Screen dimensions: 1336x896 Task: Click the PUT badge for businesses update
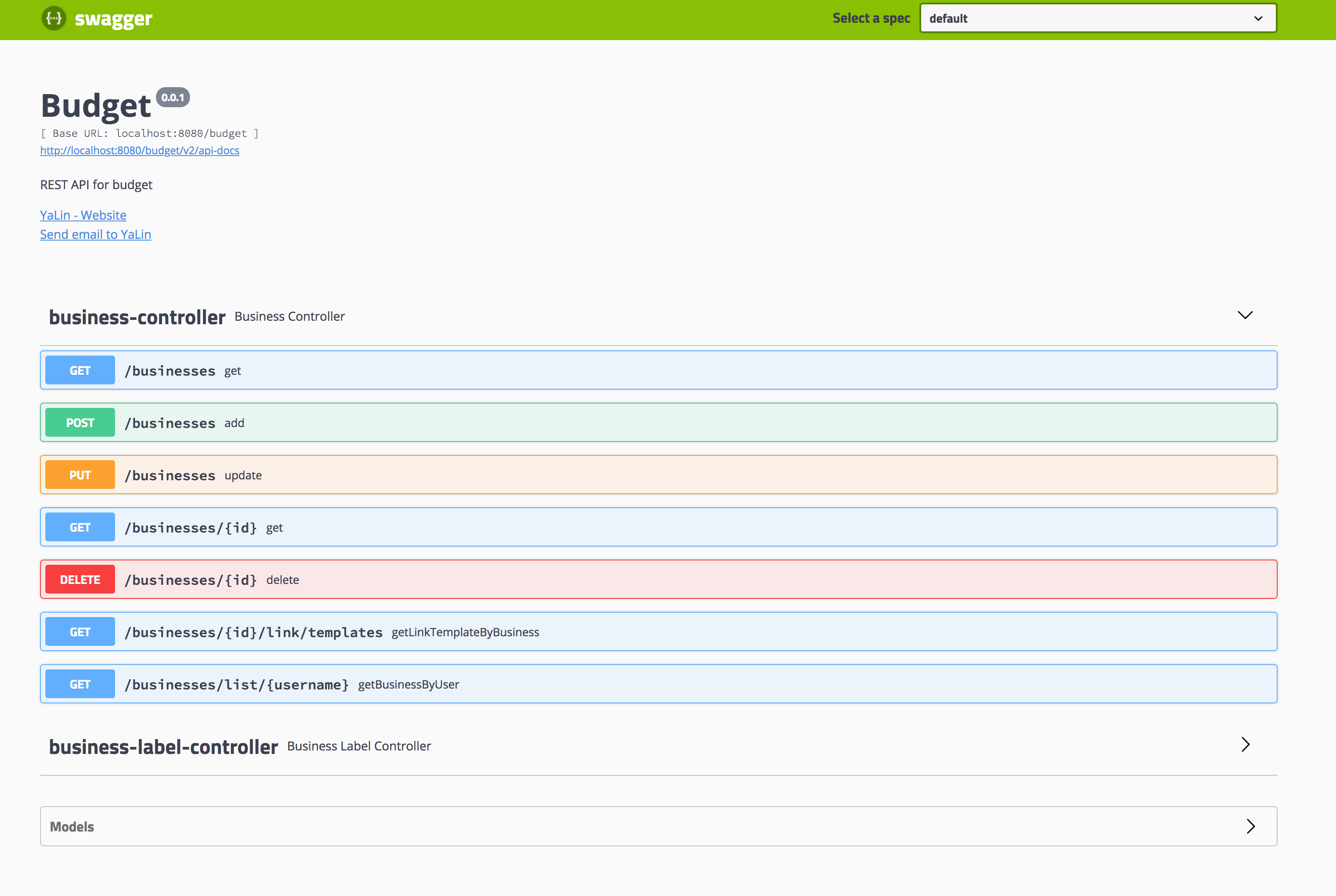[80, 475]
